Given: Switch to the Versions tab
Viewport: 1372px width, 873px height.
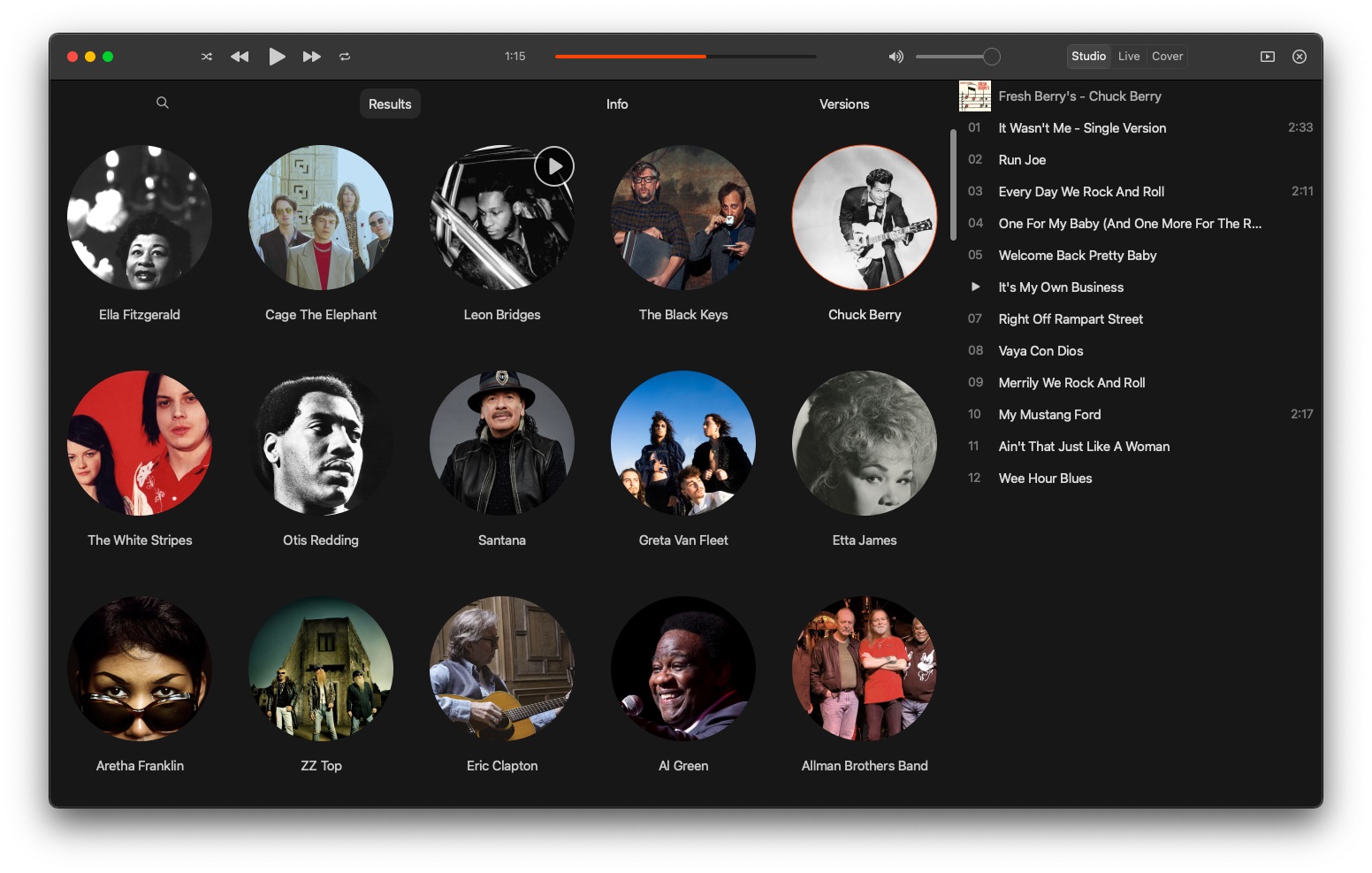Looking at the screenshot, I should click(844, 104).
